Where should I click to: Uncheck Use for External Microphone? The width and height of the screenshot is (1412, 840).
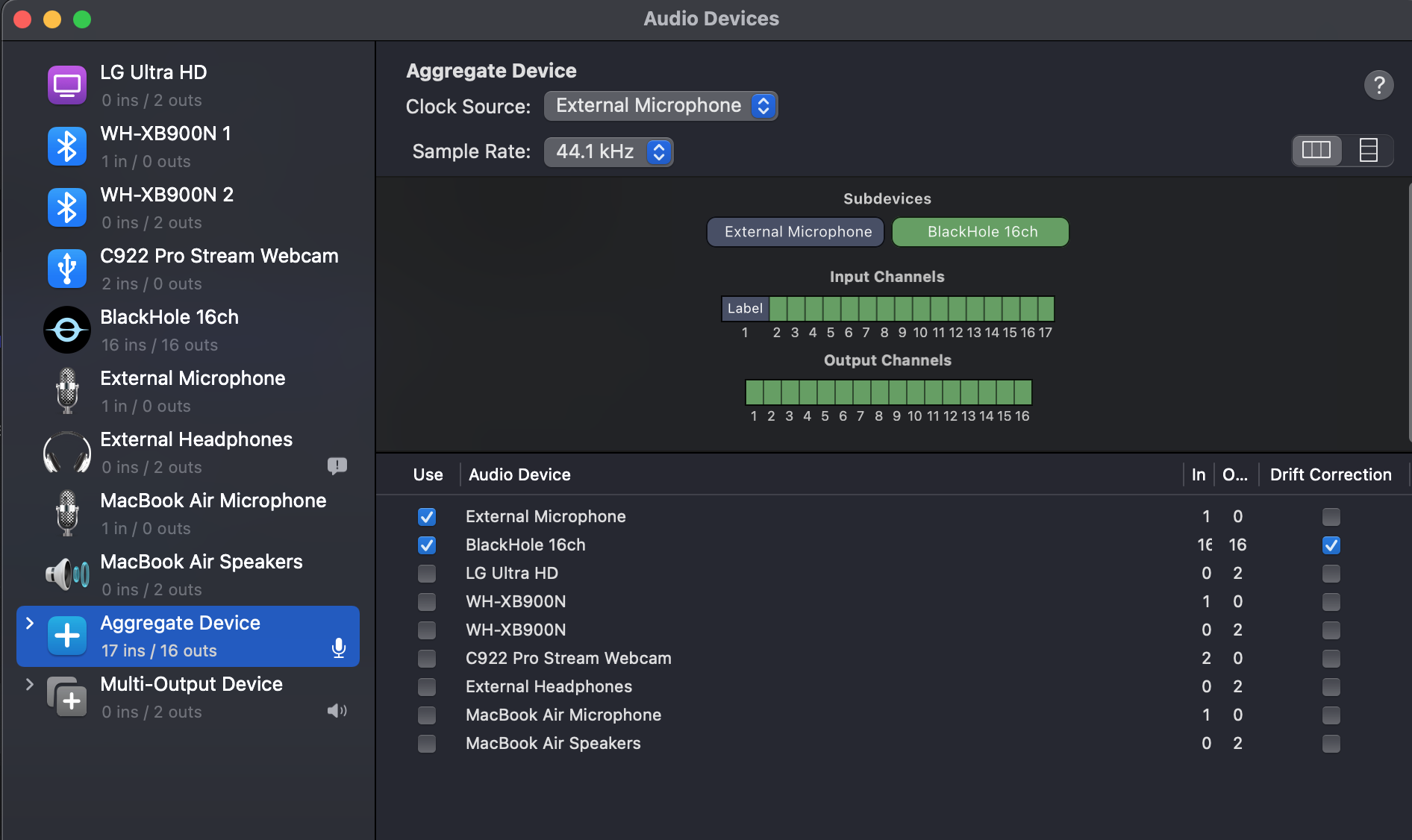click(x=427, y=517)
